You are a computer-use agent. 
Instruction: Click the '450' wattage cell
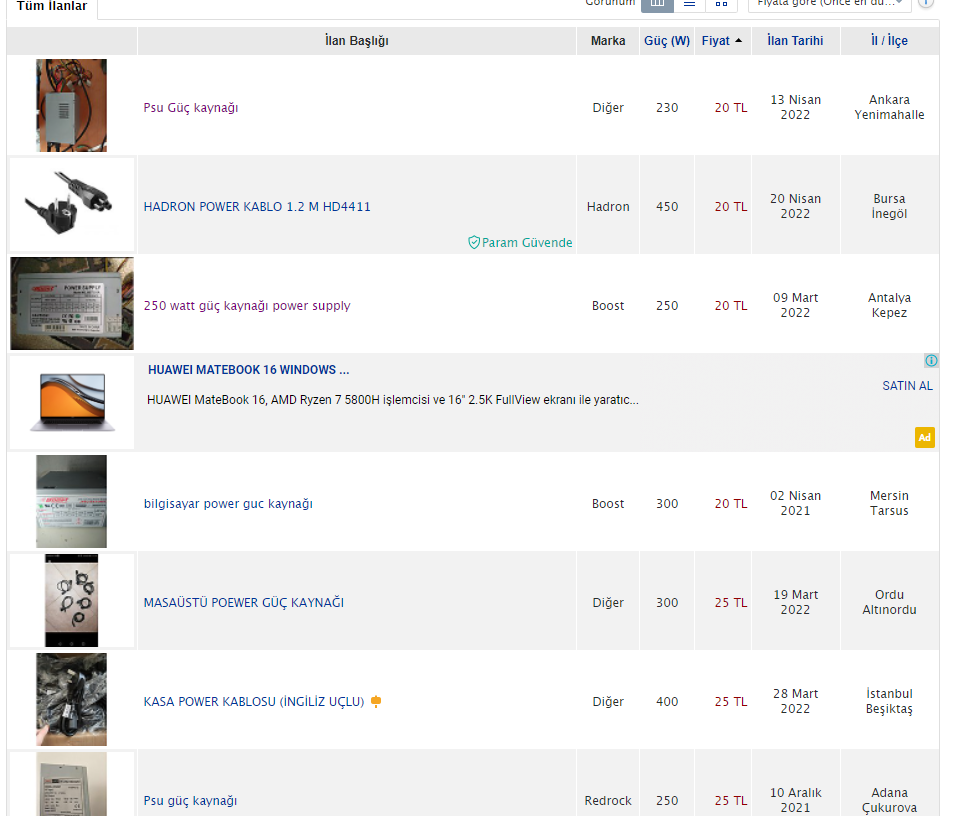667,207
